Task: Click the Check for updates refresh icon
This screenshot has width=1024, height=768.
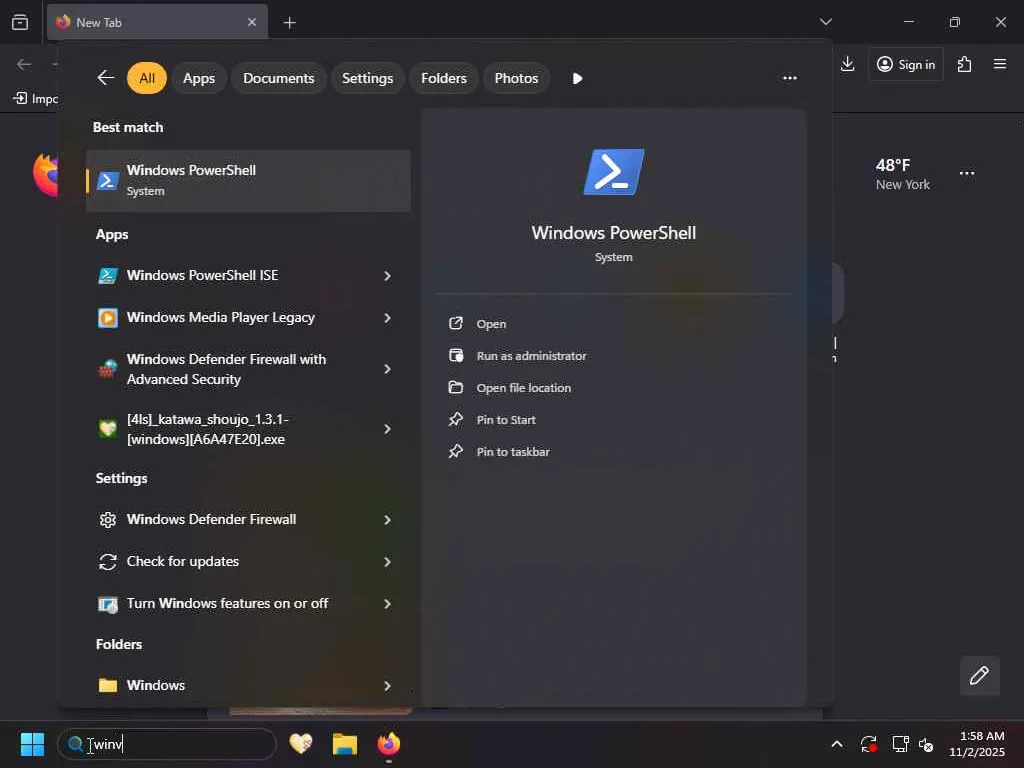Action: point(108,562)
